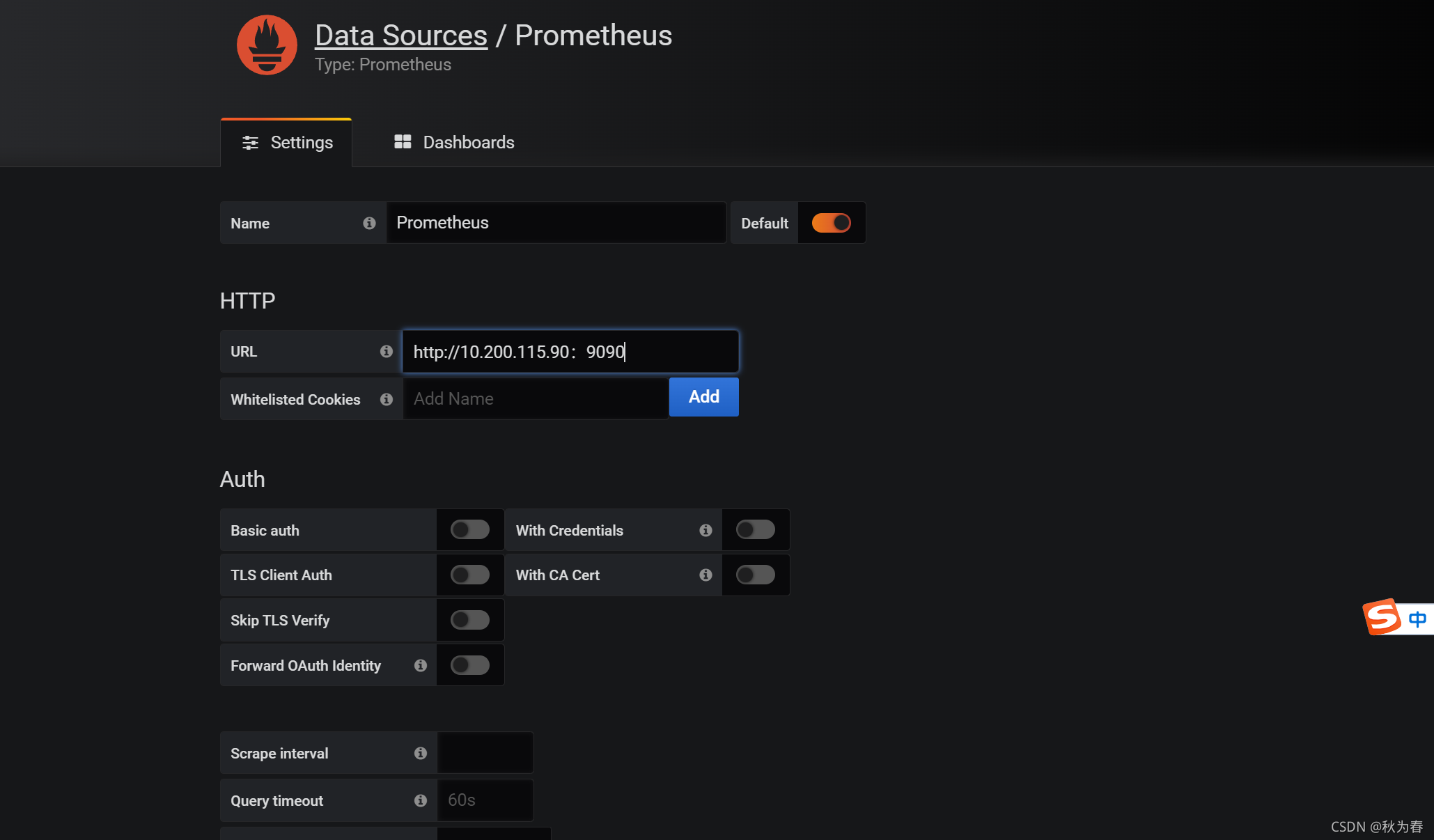This screenshot has height=840, width=1434.
Task: Enable the Basic auth toggle
Action: coord(469,530)
